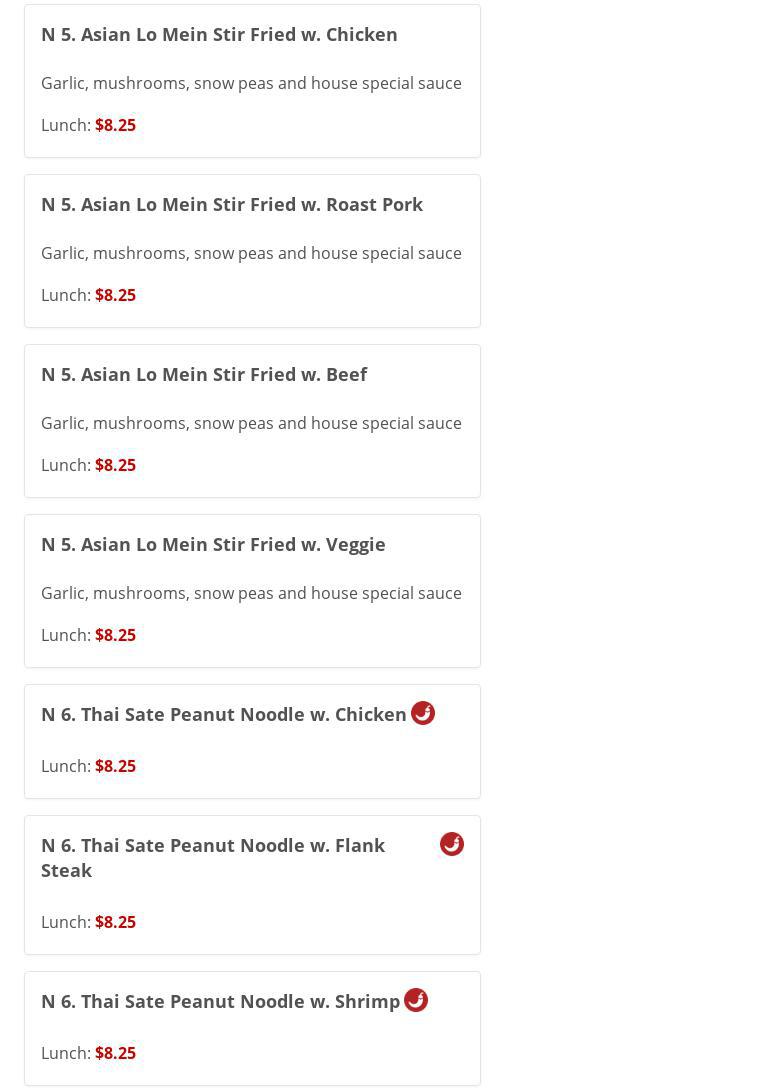Image resolution: width=770 pixels, height=1092 pixels.
Task: Click the spicy icon beside Thai Sate Chicken
Action: tap(423, 713)
